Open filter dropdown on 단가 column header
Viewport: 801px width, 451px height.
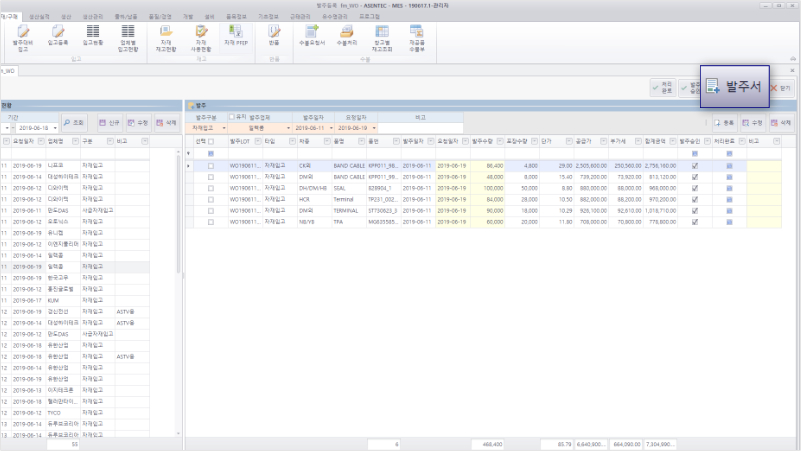click(x=569, y=141)
